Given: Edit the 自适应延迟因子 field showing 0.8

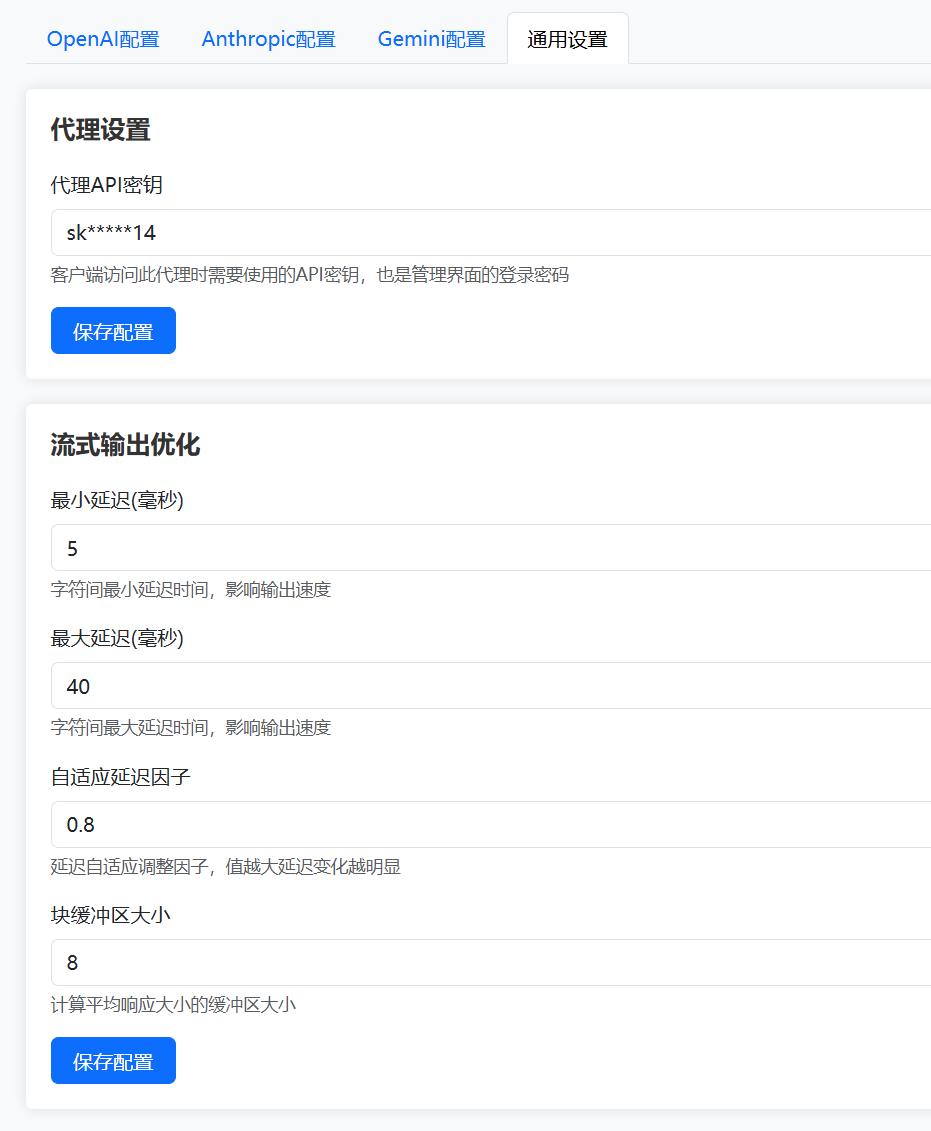Looking at the screenshot, I should [x=490, y=824].
